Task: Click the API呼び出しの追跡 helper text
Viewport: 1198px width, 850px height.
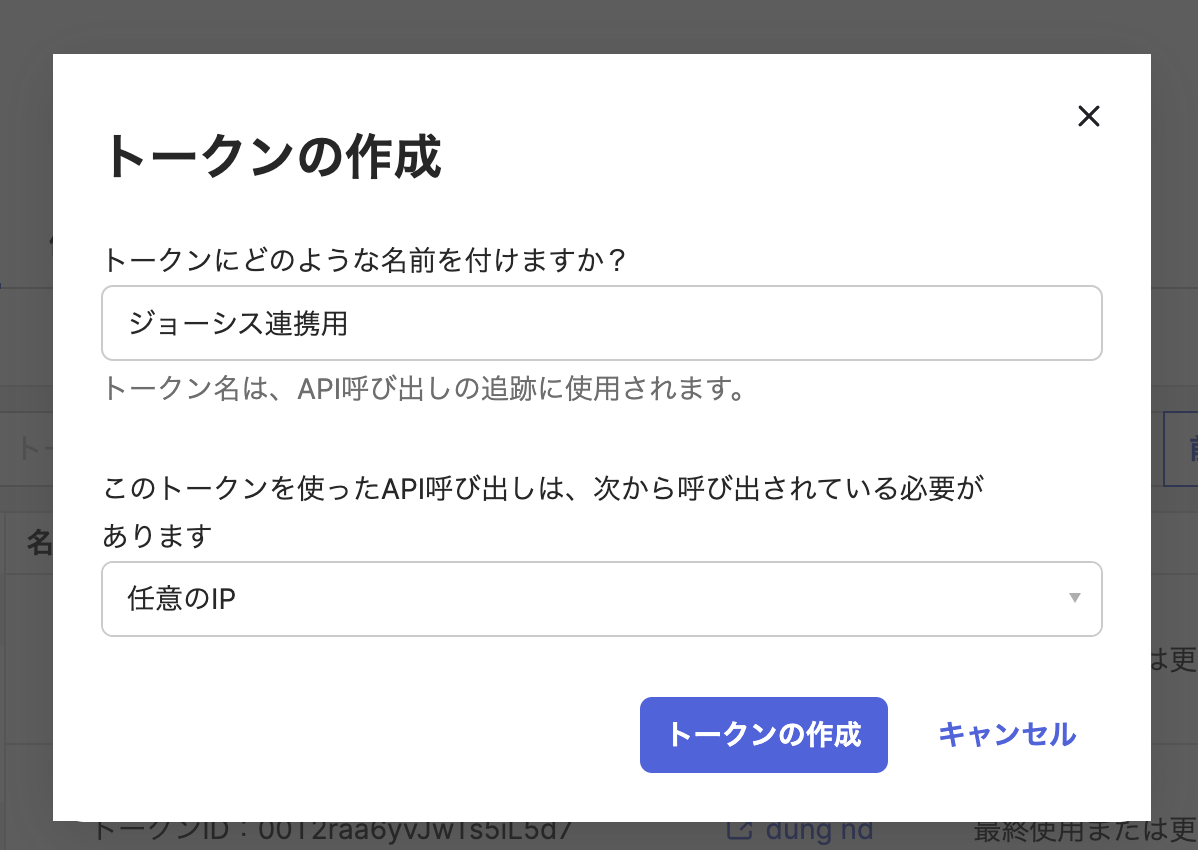Action: click(425, 388)
